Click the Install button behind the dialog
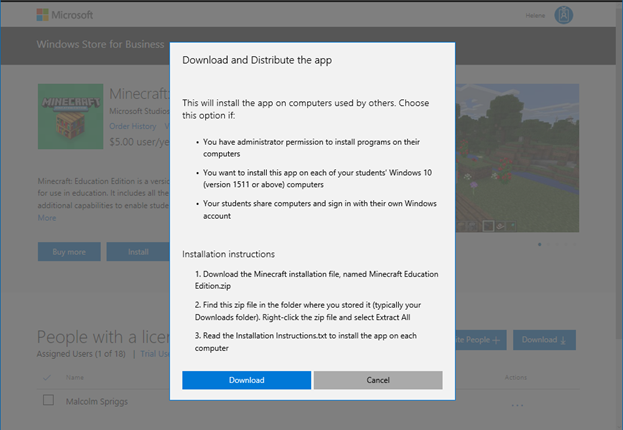The height and width of the screenshot is (430, 623). [x=138, y=252]
